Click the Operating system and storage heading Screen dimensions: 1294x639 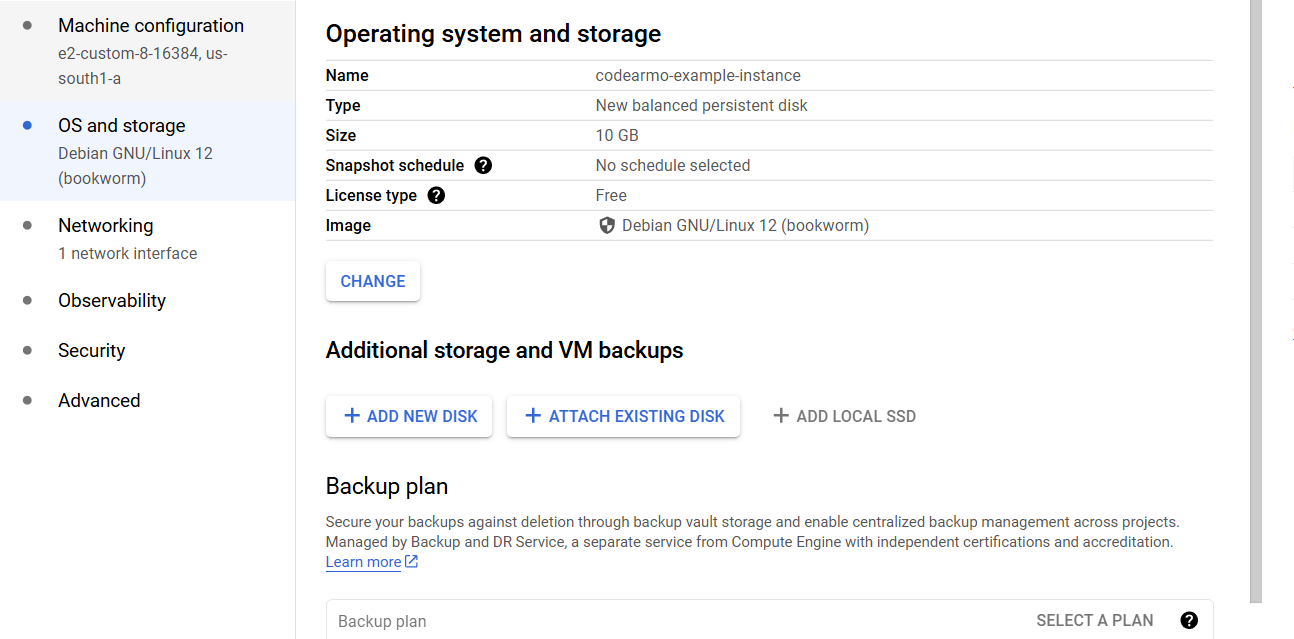click(493, 33)
